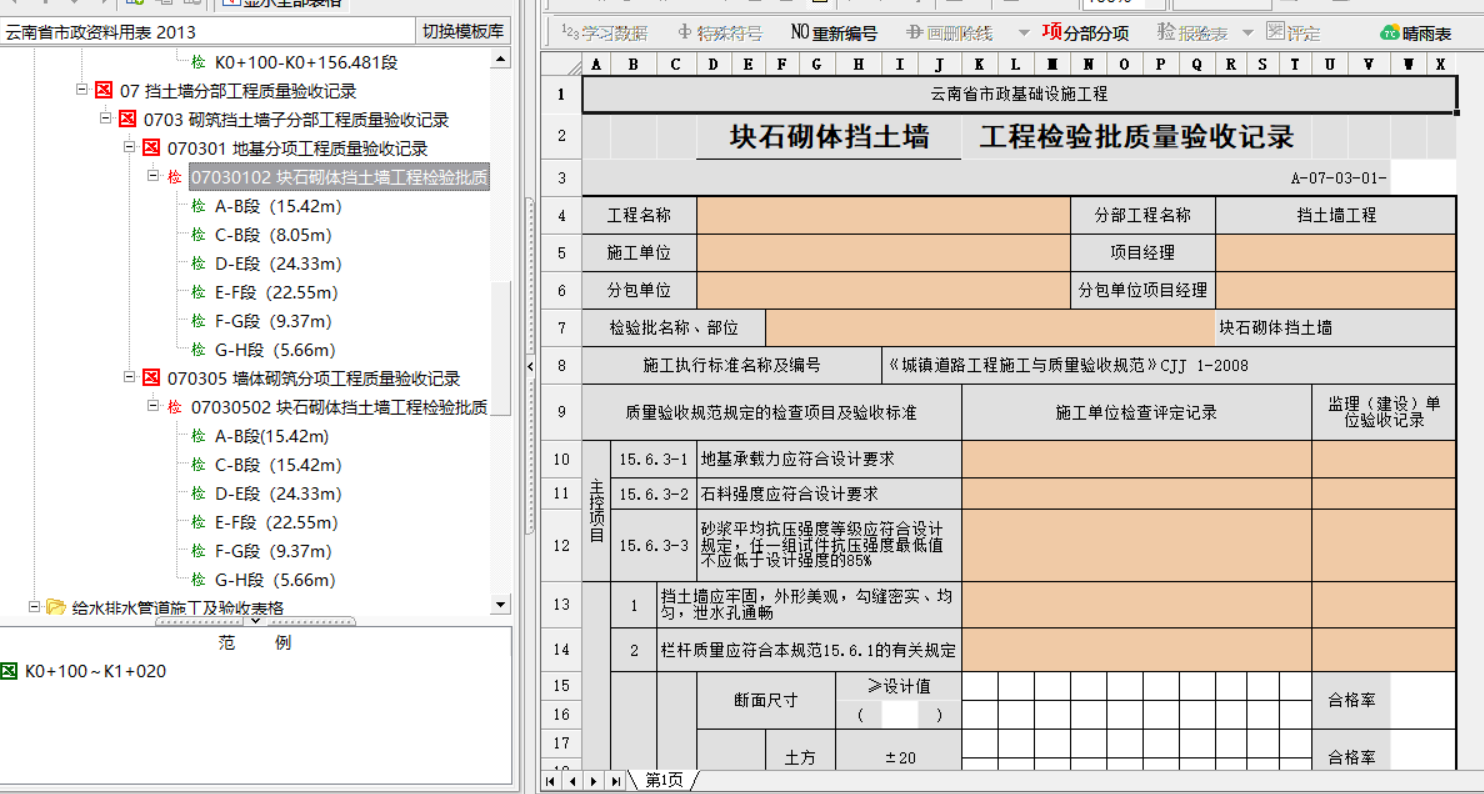The image size is (1484, 794).
Task: Open dropdown arrow next to 画删除线
Action: pyautogui.click(x=1023, y=33)
